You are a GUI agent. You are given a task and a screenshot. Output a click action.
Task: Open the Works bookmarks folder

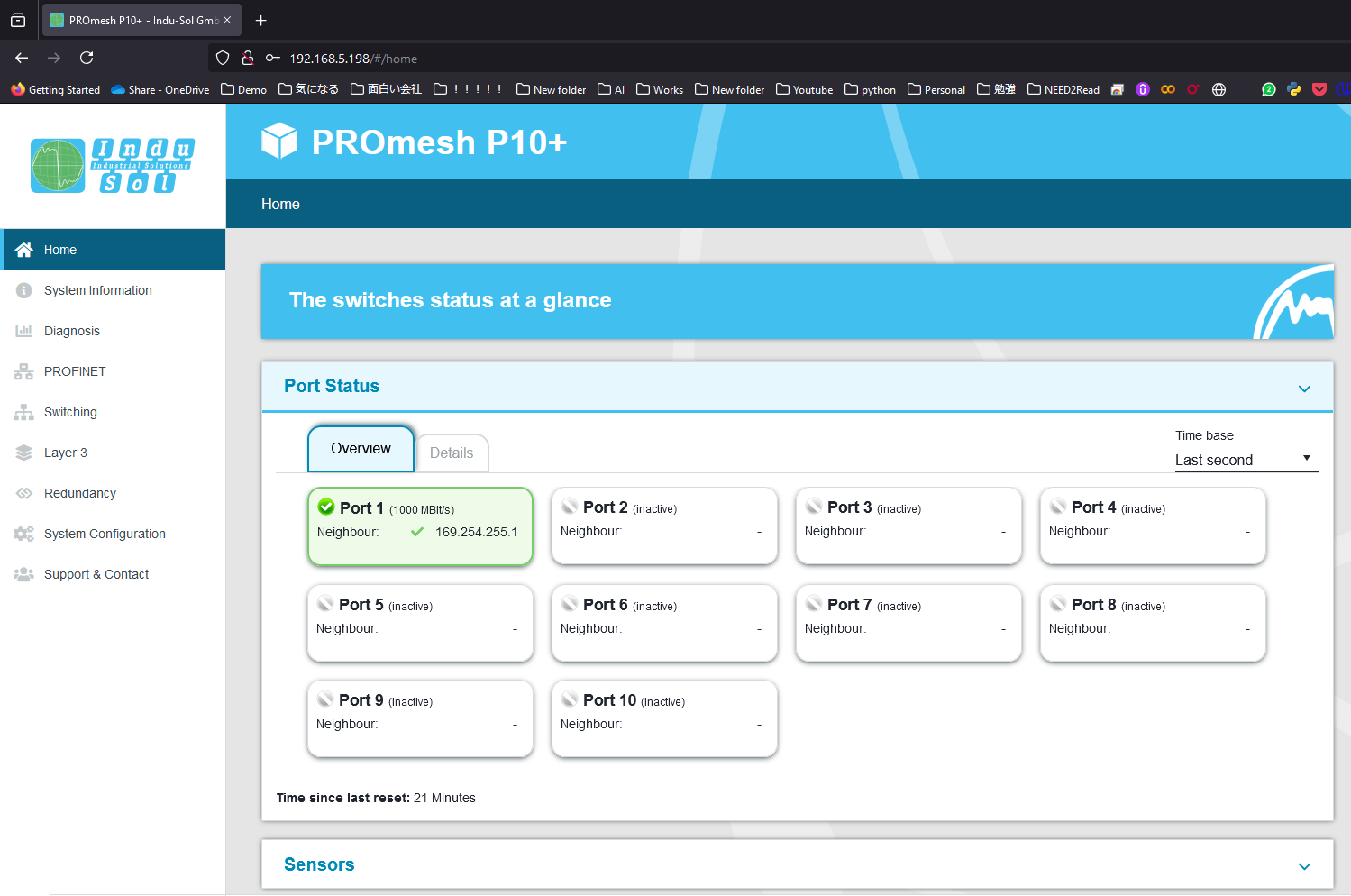(x=660, y=89)
